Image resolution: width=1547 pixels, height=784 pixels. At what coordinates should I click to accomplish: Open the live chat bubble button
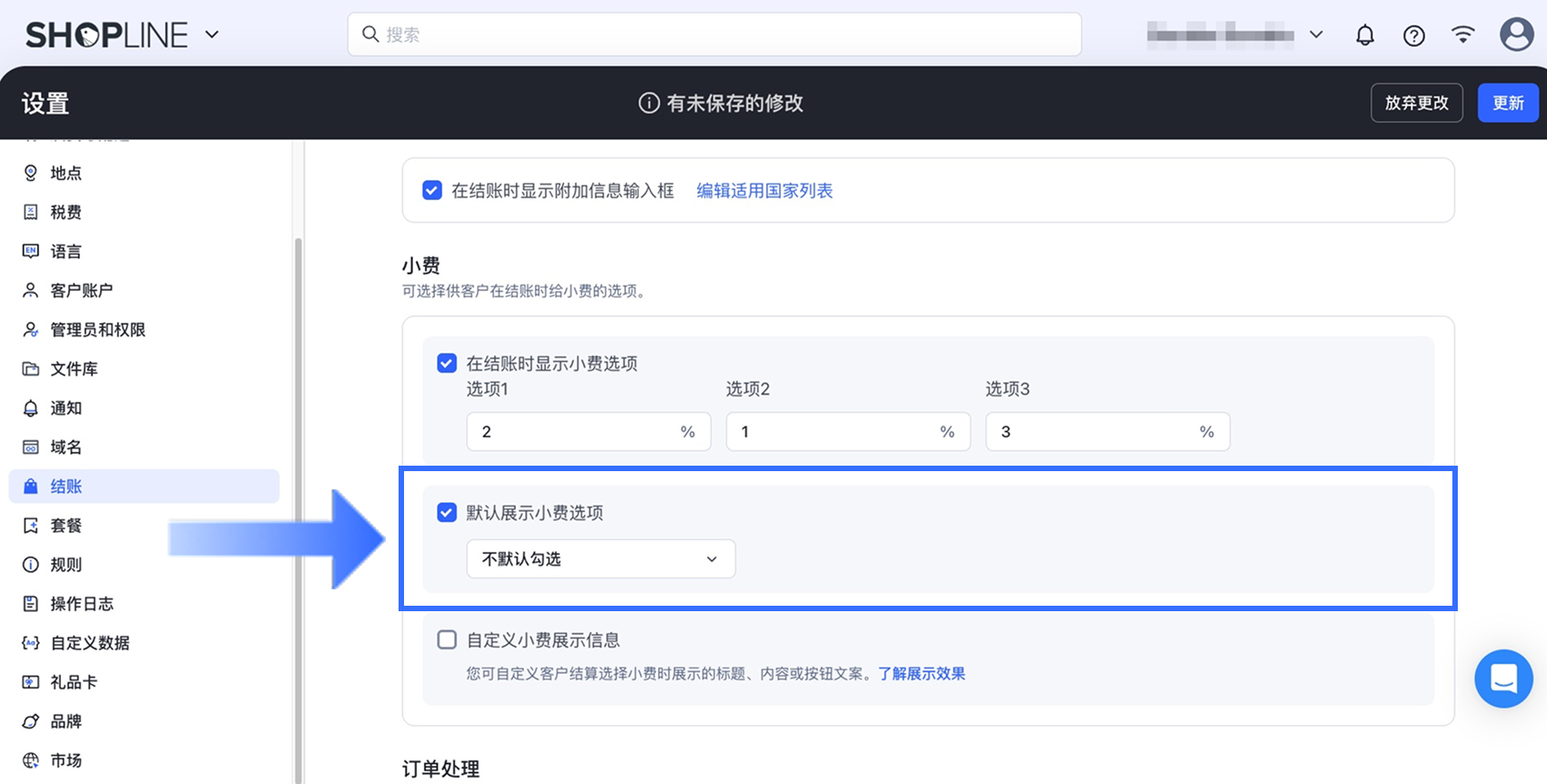[1503, 678]
